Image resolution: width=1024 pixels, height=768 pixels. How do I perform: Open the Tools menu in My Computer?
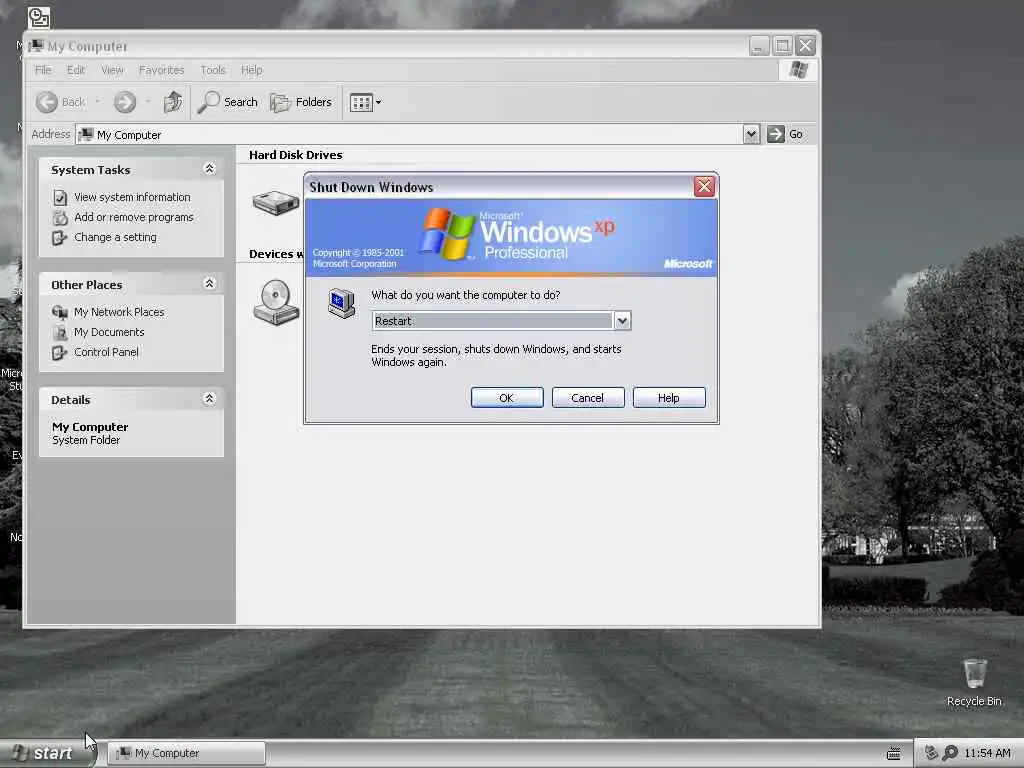click(x=213, y=70)
